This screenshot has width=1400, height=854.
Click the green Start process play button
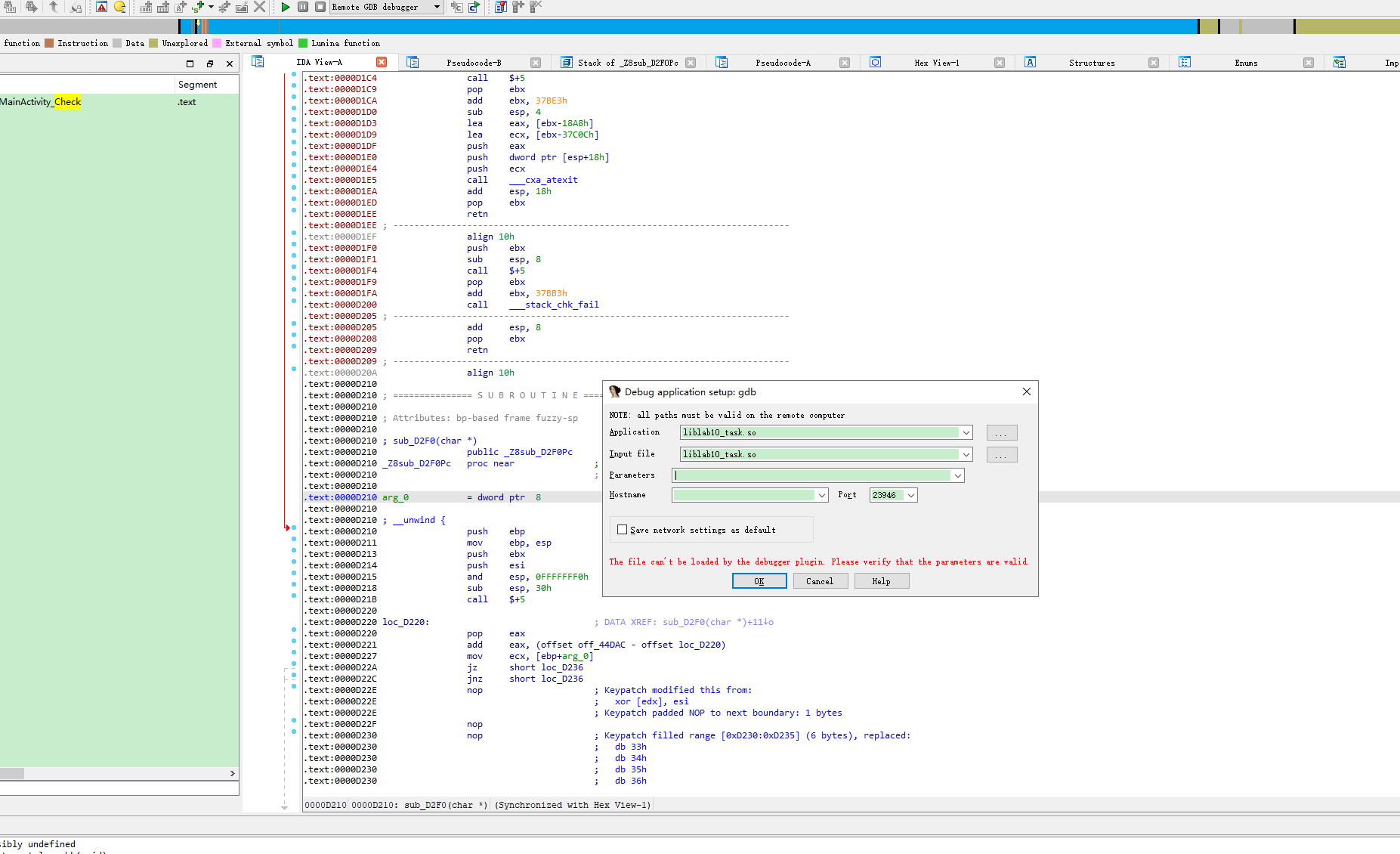(286, 7)
